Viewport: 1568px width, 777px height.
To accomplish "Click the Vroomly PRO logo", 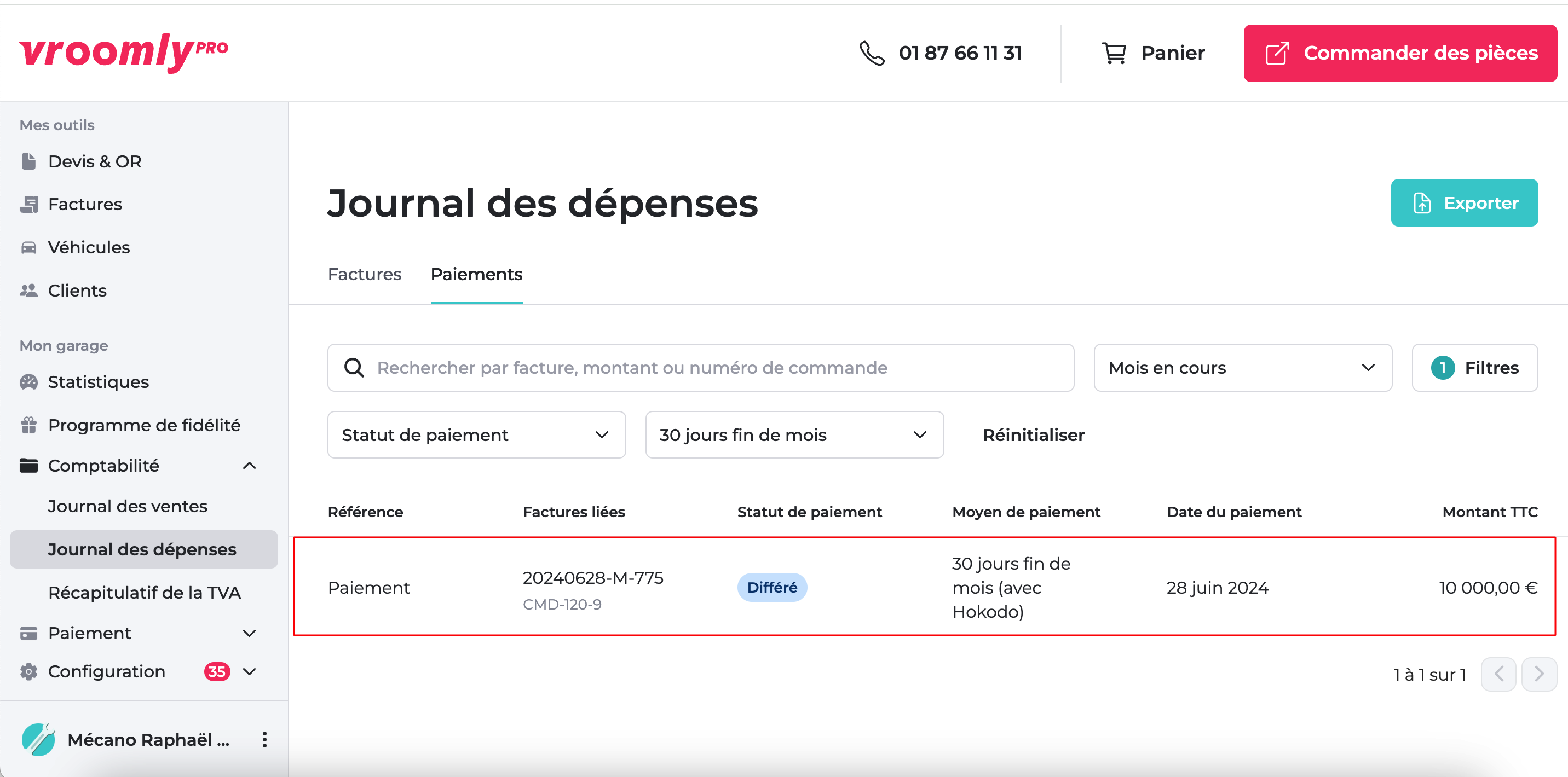I will pyautogui.click(x=124, y=53).
